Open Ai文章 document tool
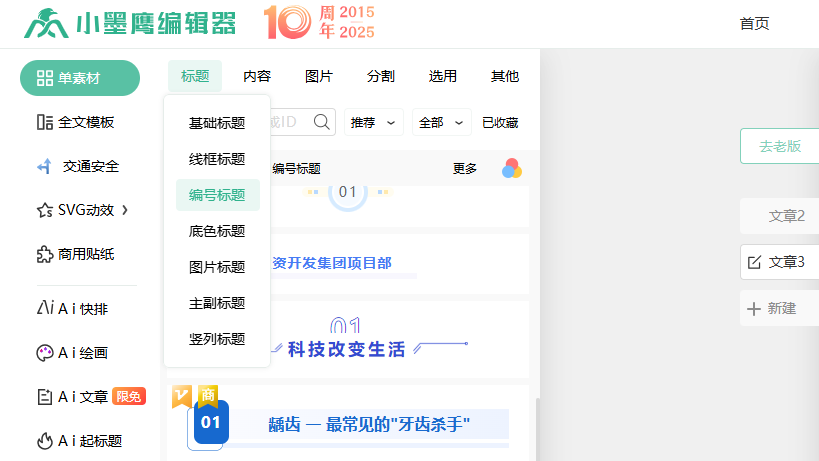Screen dimensions: 819x461 (x=73, y=397)
